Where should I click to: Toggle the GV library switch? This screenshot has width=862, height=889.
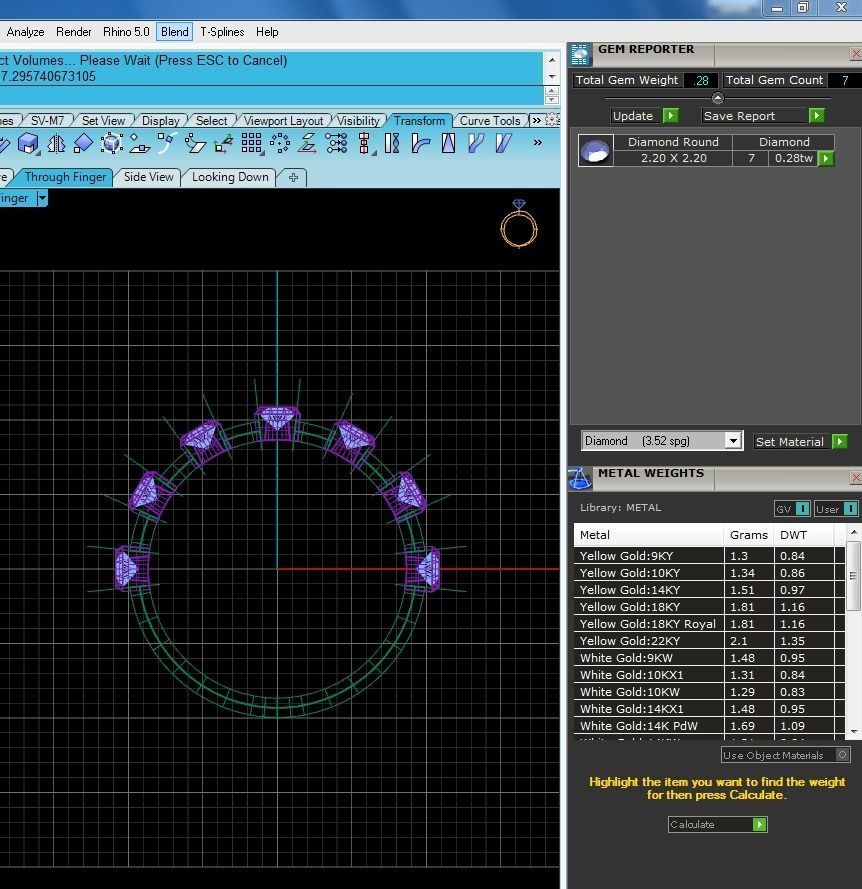[x=792, y=509]
